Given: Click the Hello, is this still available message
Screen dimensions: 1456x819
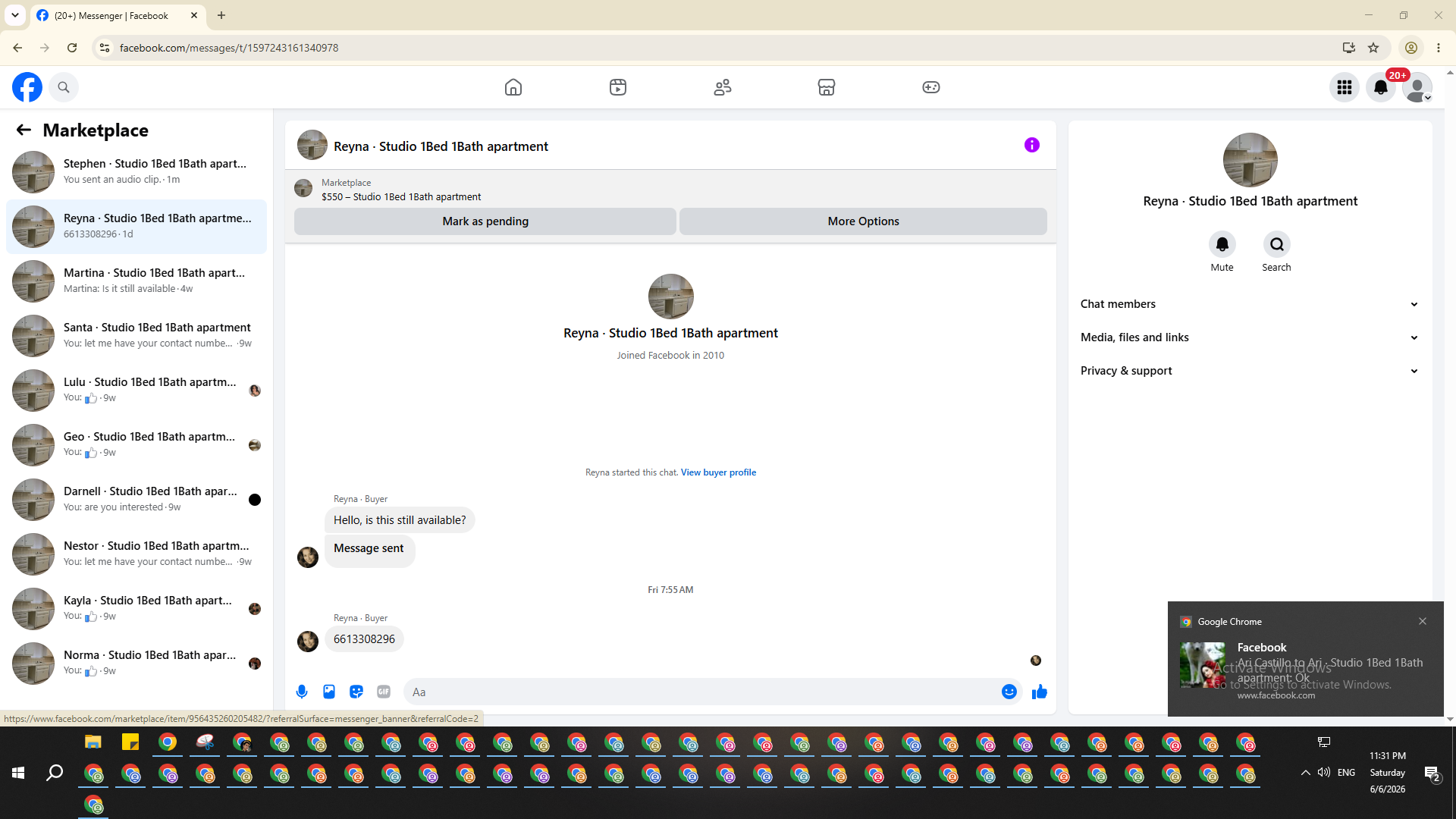Looking at the screenshot, I should [400, 520].
